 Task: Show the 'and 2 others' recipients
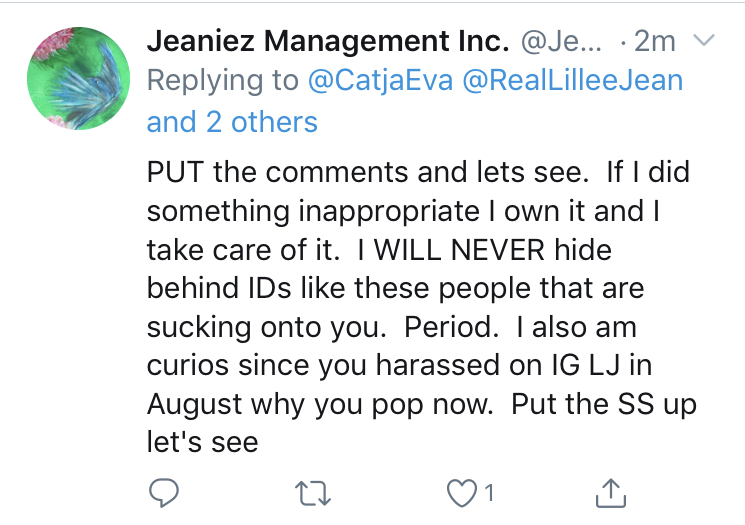232,122
